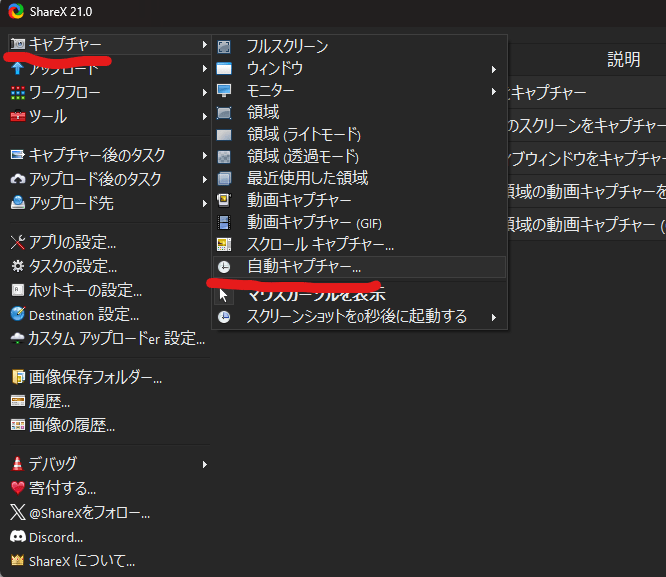Expand the screenshot delay submenu arrow

coord(494,317)
